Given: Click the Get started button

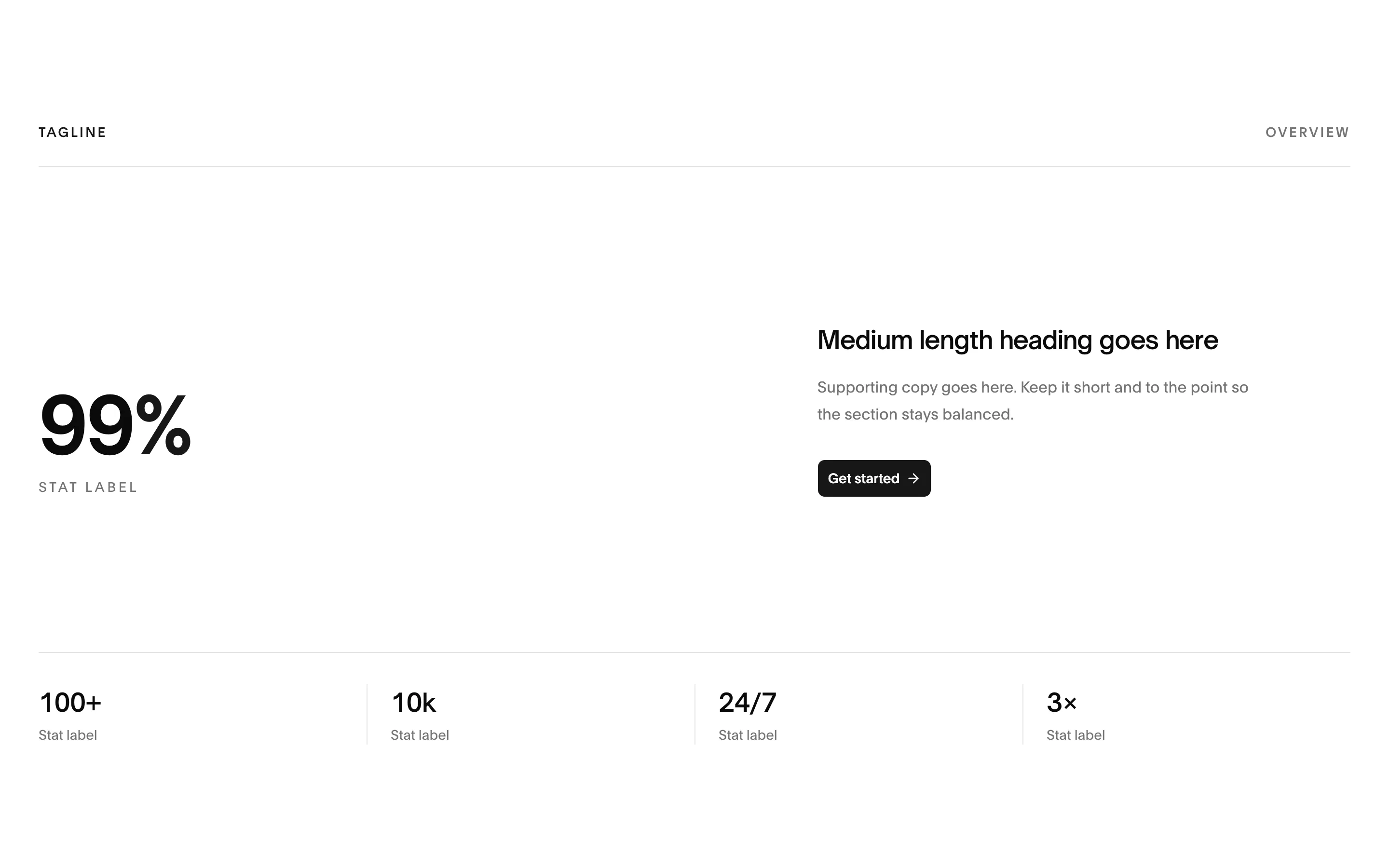Looking at the screenshot, I should tap(873, 478).
